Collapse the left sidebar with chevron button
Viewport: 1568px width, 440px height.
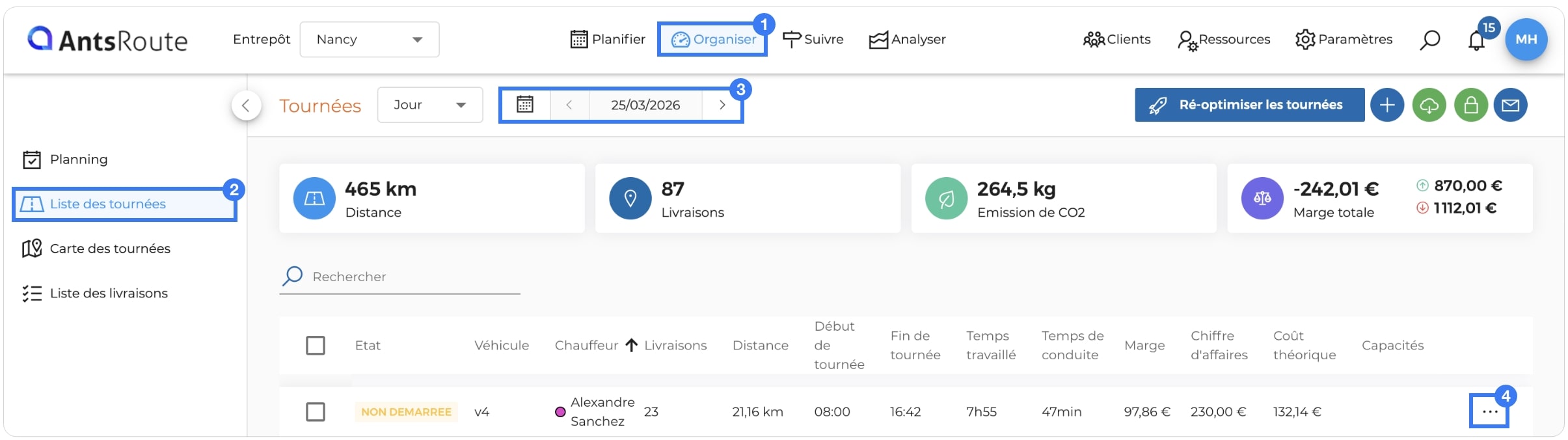coord(246,105)
